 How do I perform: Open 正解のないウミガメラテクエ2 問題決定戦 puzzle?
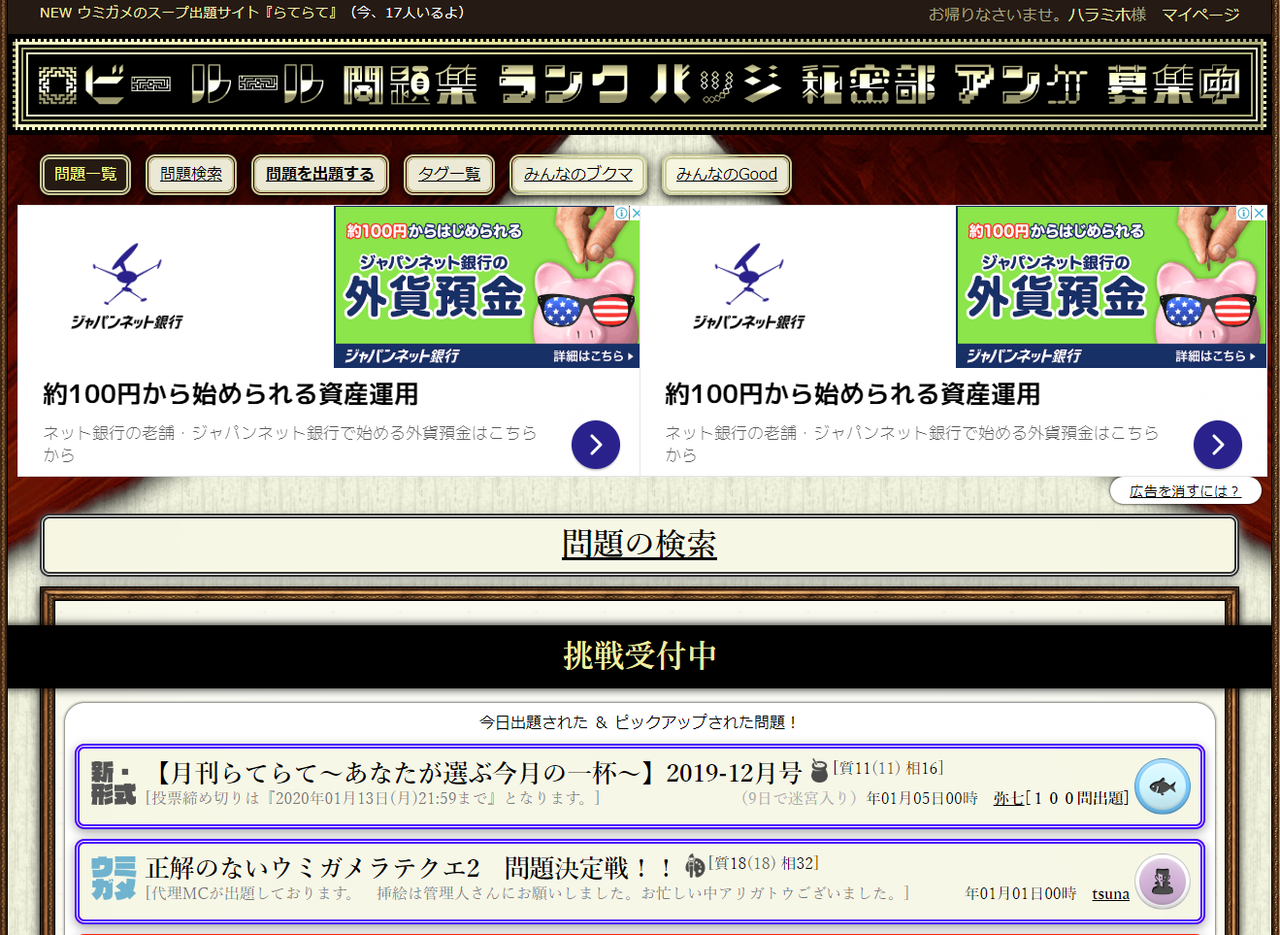coord(411,866)
